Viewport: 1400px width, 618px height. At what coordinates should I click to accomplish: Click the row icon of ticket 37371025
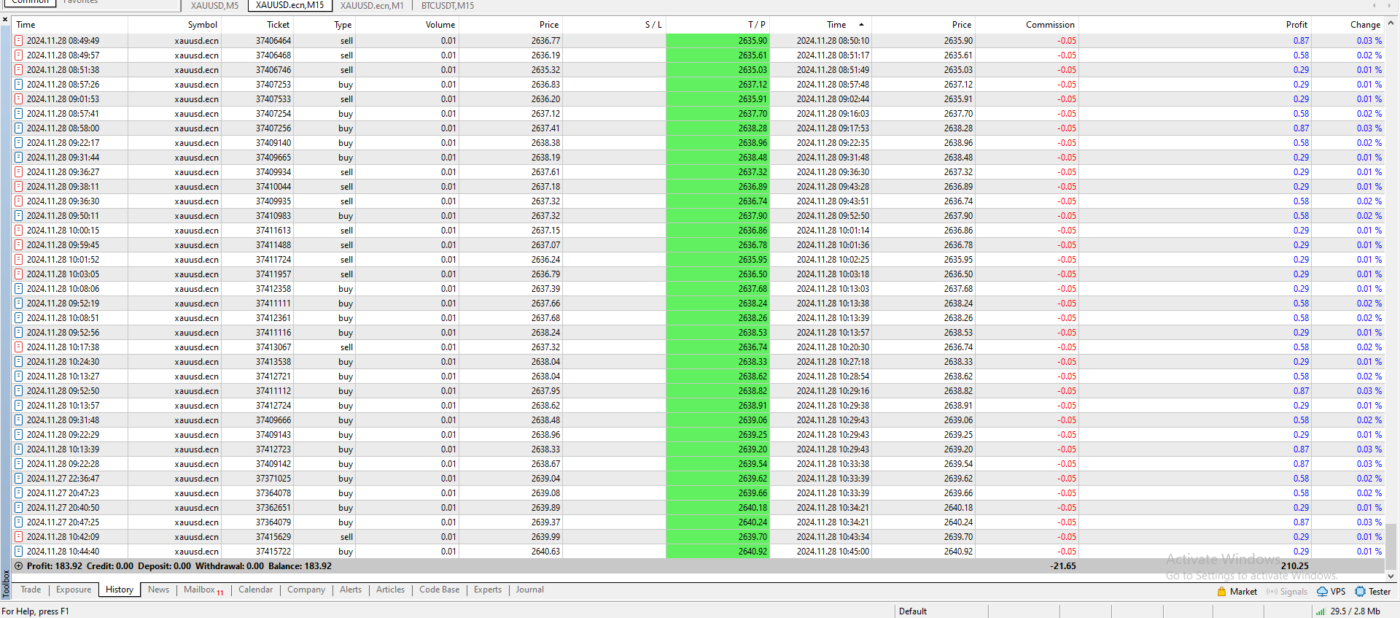18,479
